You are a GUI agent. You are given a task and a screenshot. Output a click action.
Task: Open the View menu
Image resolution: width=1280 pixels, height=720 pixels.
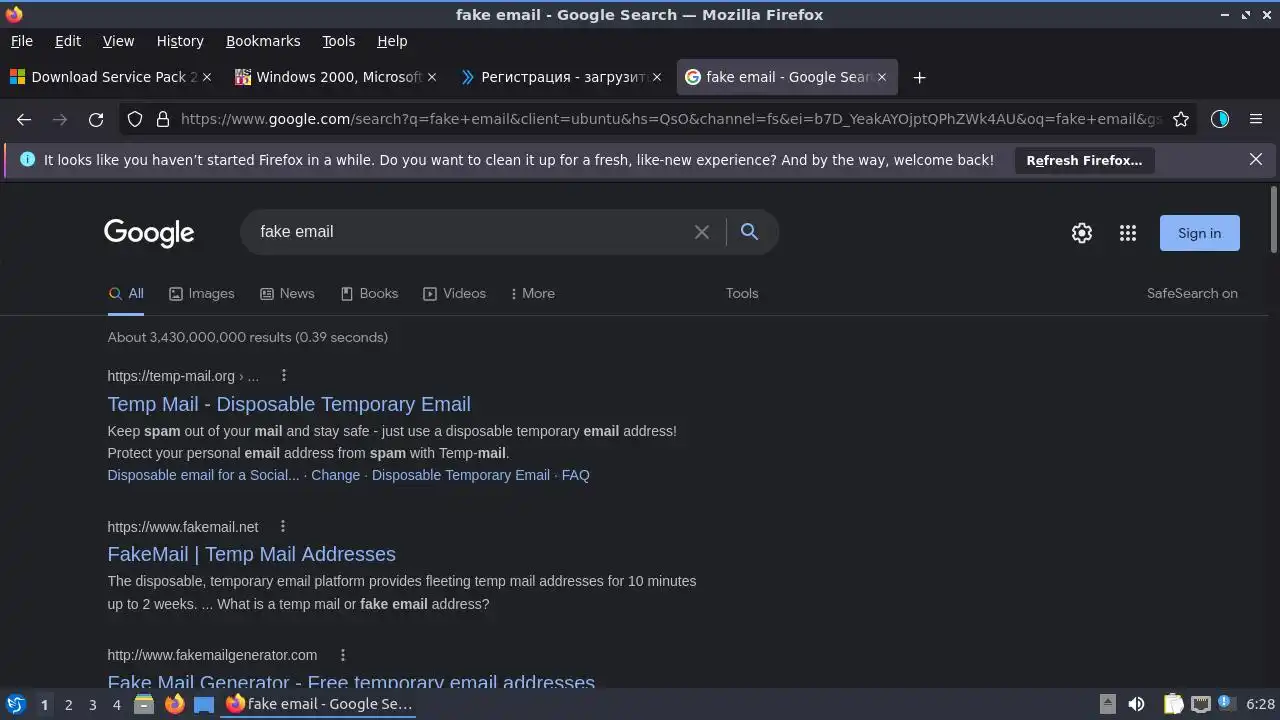[x=118, y=41]
